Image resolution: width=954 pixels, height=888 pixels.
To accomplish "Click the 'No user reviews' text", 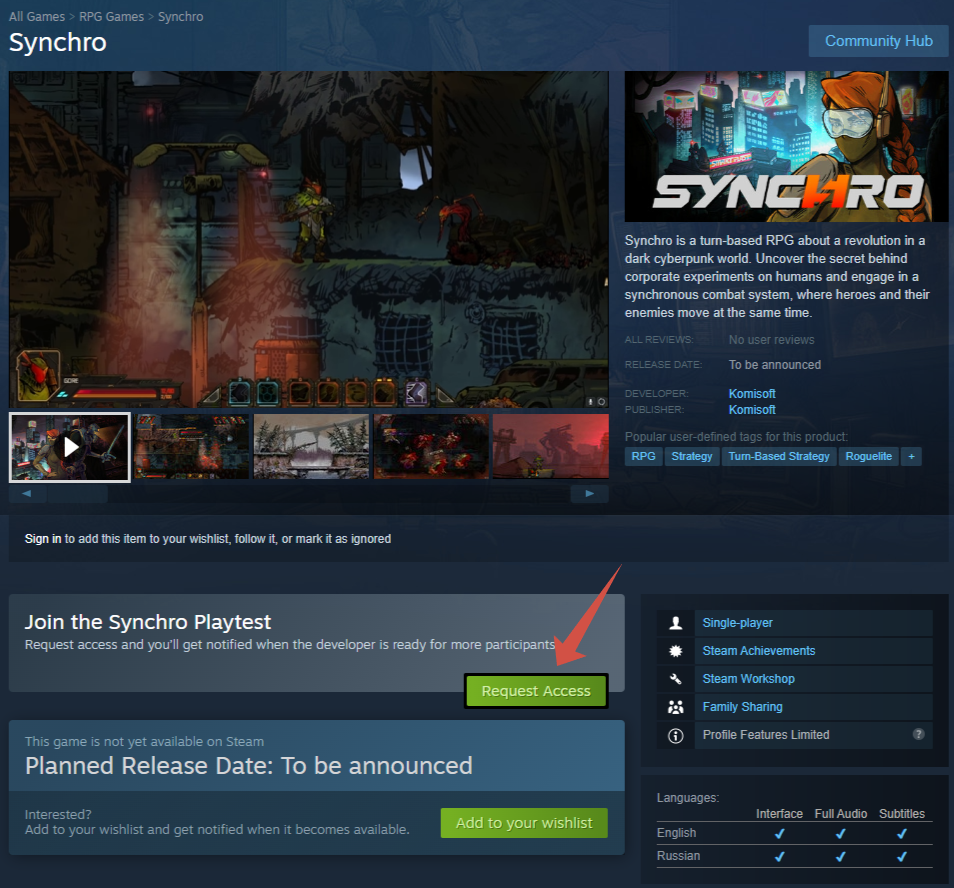I will (x=771, y=340).
